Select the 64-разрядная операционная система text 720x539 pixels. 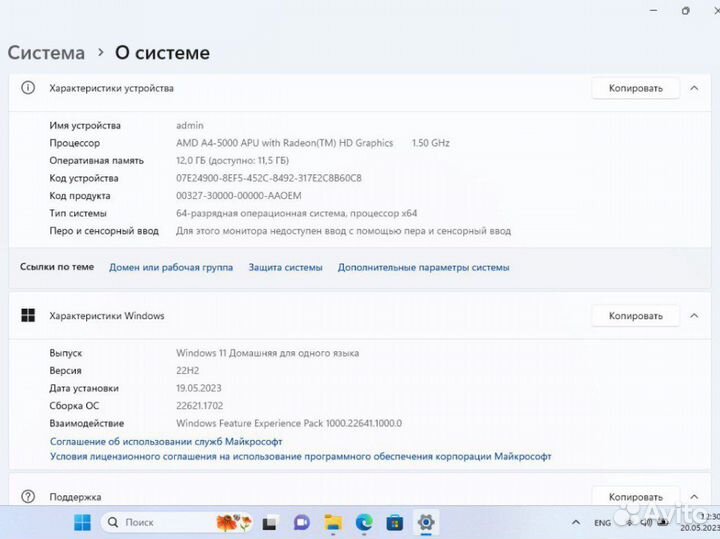pyautogui.click(x=297, y=213)
